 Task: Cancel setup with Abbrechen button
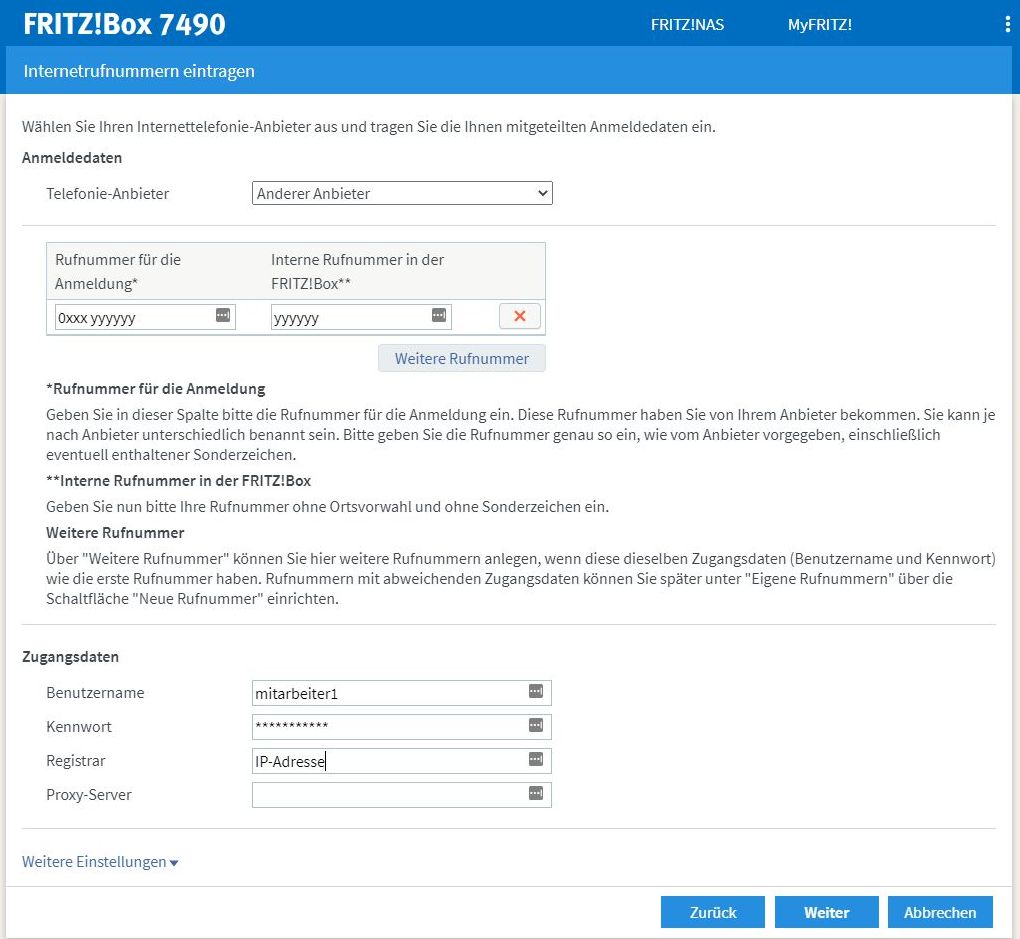coord(939,912)
